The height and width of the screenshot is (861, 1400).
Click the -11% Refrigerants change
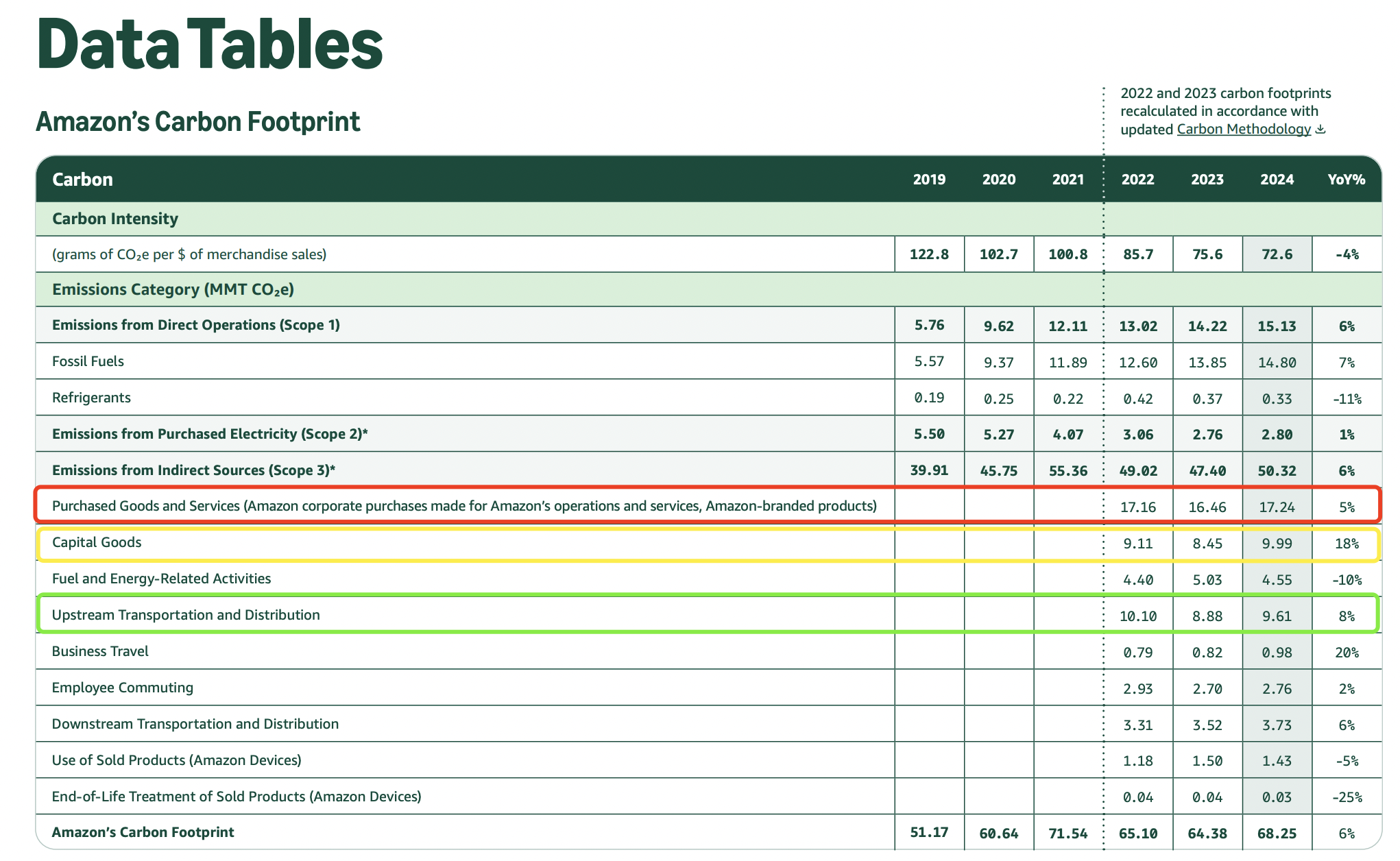[x=1347, y=399]
